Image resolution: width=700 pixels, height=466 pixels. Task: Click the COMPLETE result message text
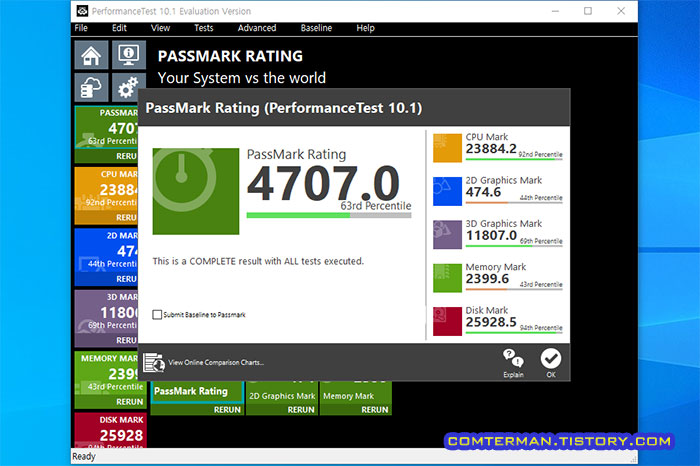pos(258,261)
